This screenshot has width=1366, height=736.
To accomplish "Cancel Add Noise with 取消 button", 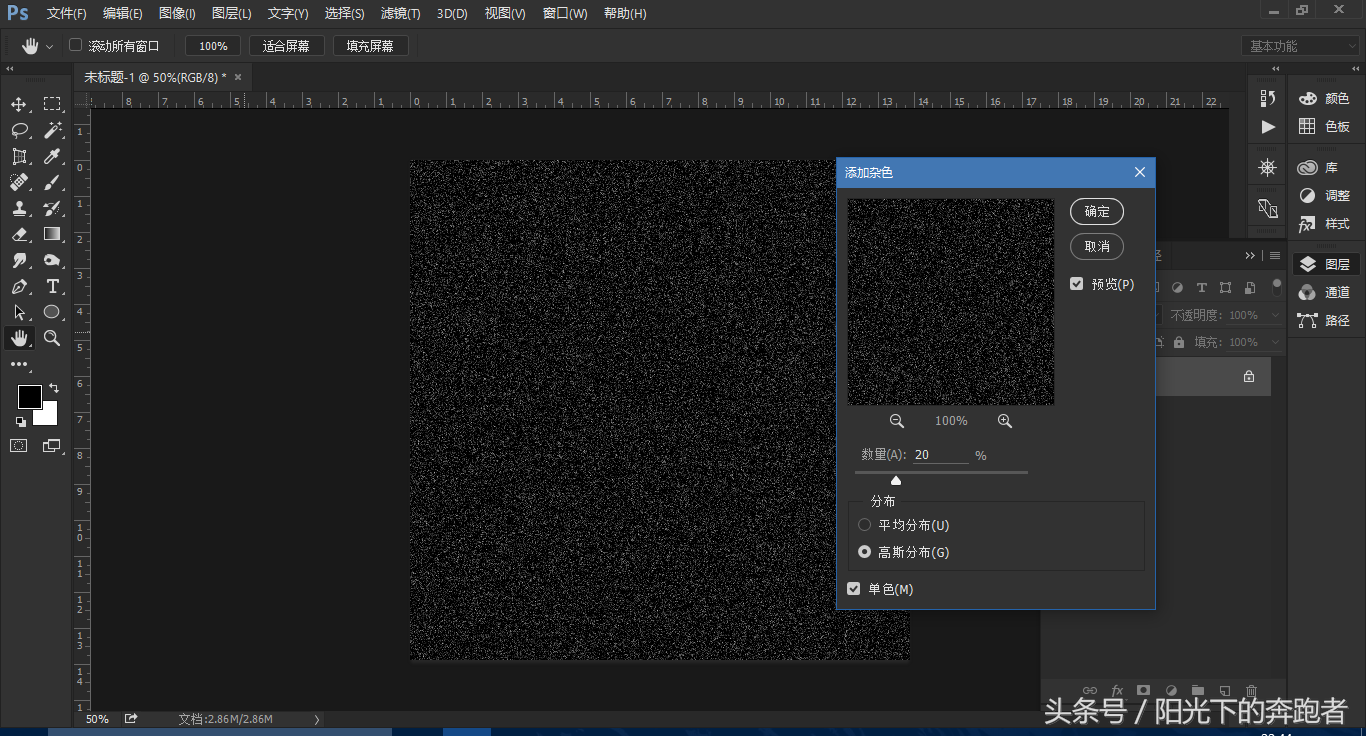I will (x=1097, y=246).
